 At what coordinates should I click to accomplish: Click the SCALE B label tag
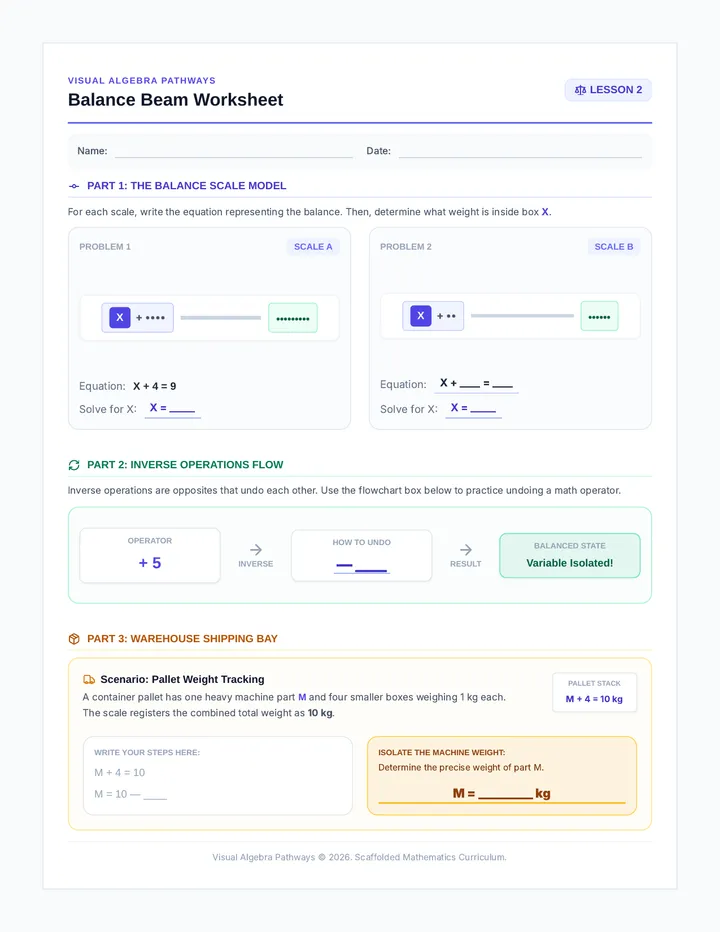coord(614,247)
